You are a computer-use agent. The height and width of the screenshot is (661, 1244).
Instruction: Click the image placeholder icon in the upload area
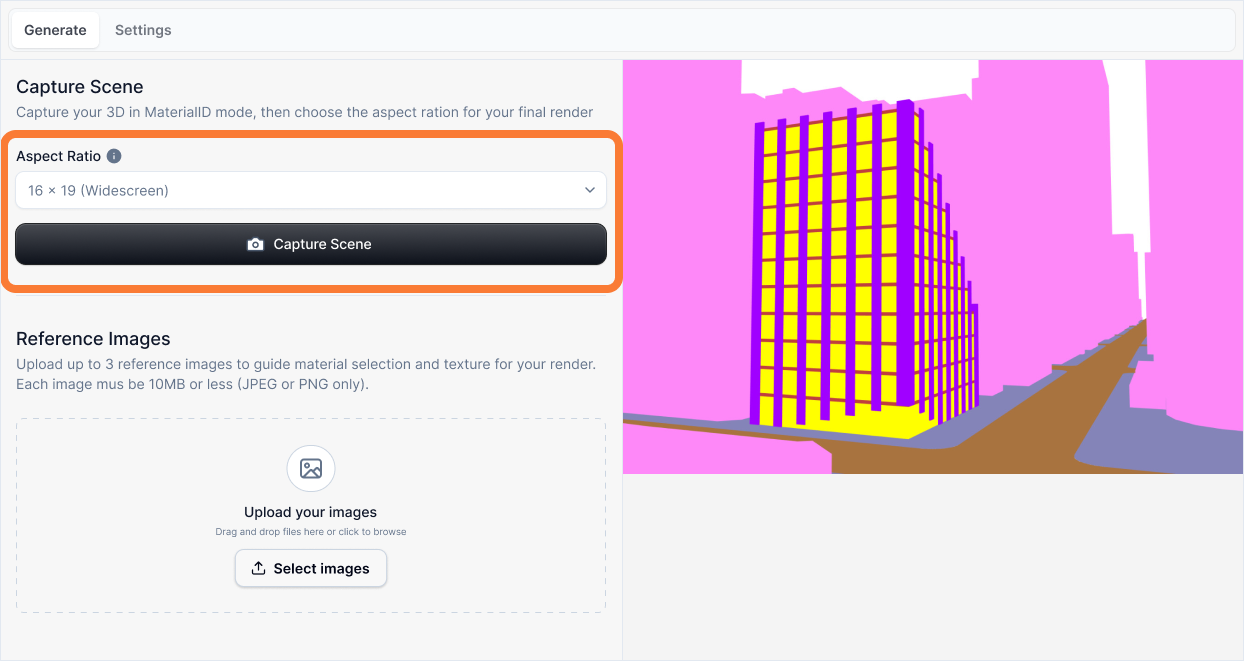(311, 468)
